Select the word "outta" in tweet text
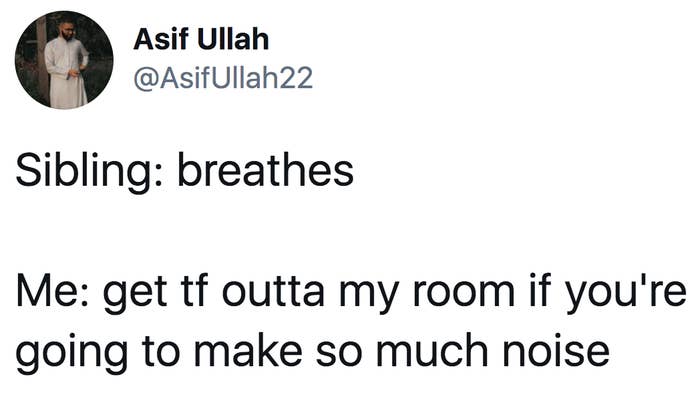Screen dimensions: 700x397 point(273,293)
